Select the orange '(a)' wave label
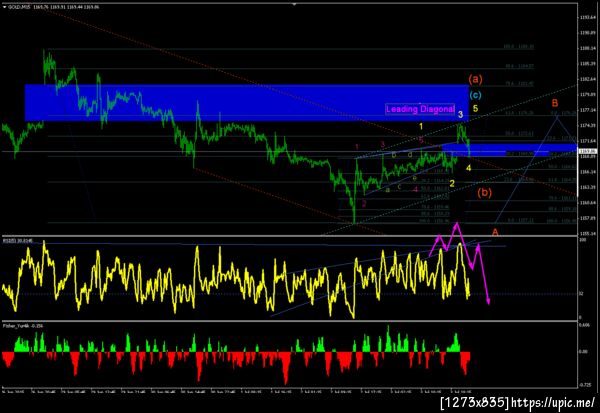 point(476,79)
